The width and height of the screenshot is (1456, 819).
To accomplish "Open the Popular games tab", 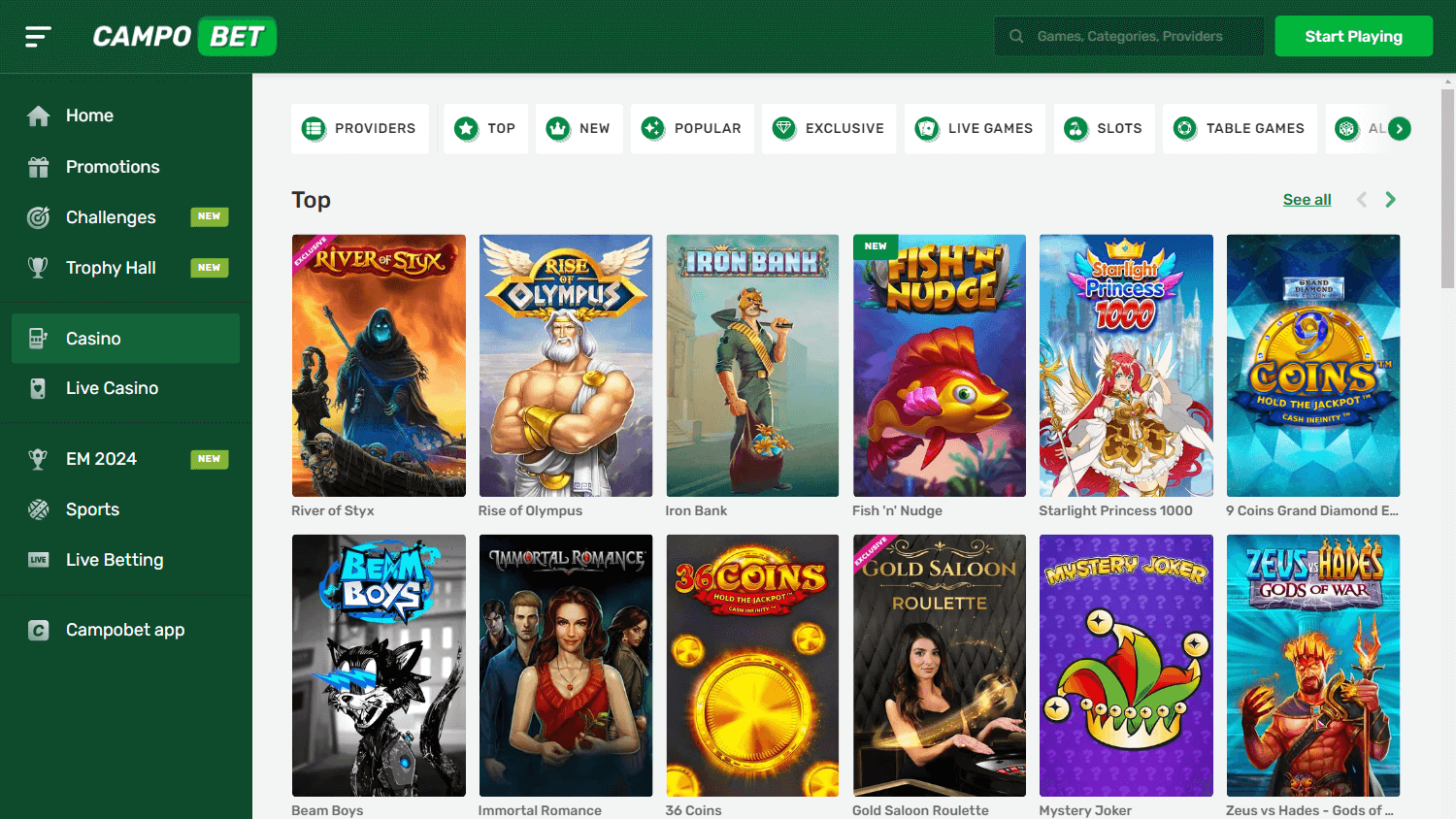I will (692, 127).
